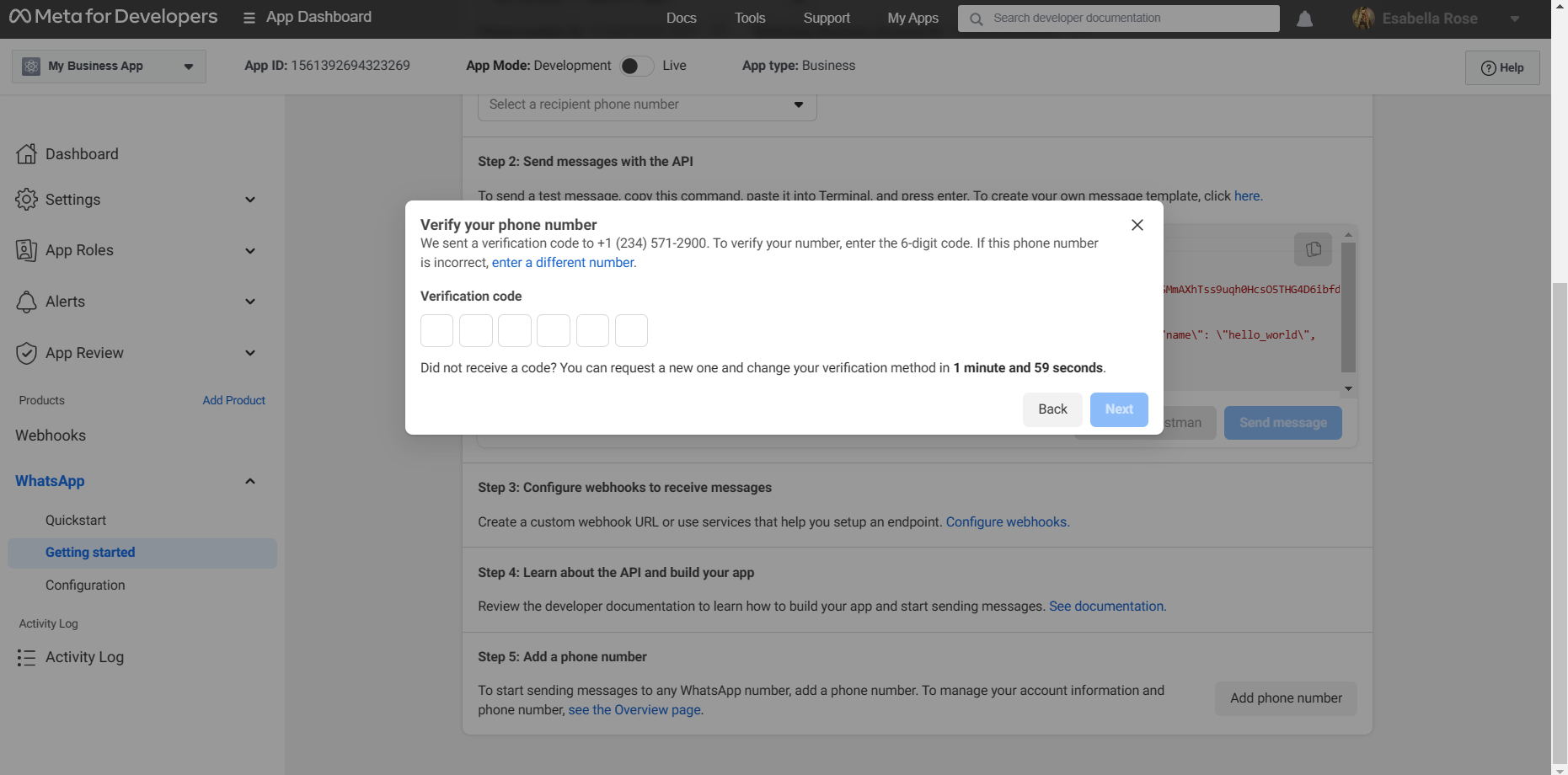
Task: Click the WhatsApp sidebar heading
Action: [50, 481]
